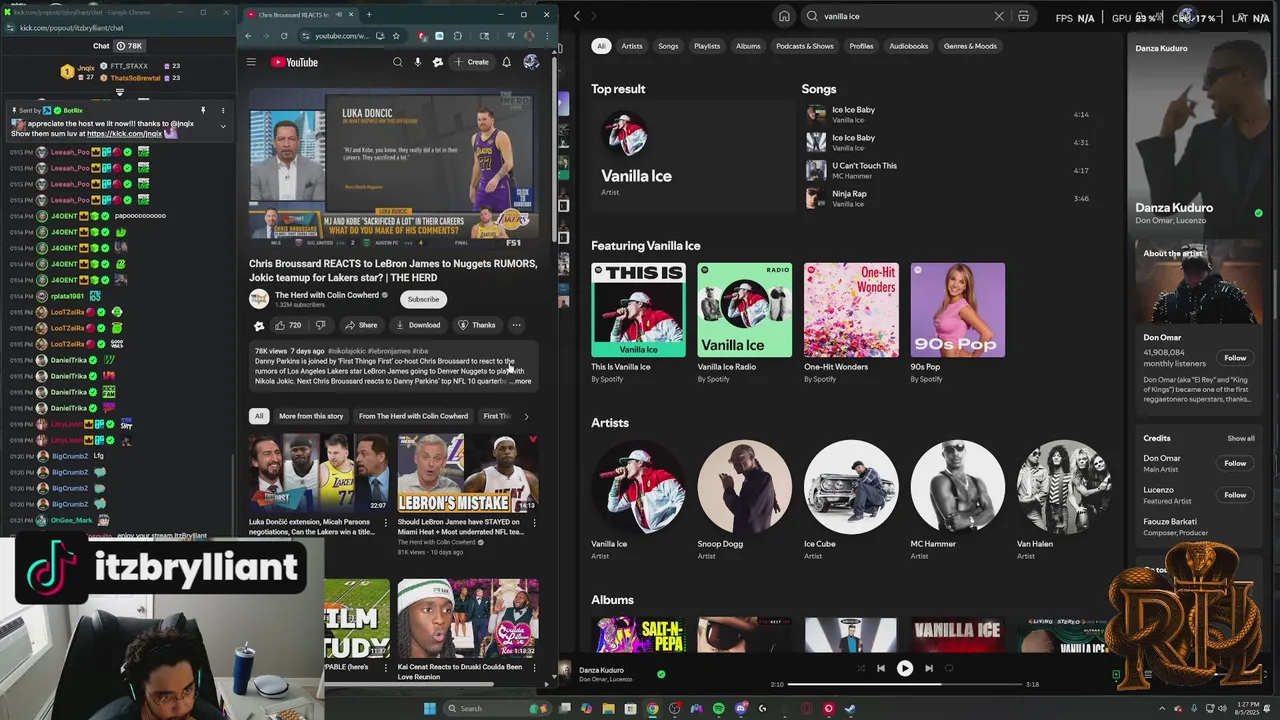The width and height of the screenshot is (1280, 720).
Task: Select the Artists filter in Spotify
Action: coord(632,46)
